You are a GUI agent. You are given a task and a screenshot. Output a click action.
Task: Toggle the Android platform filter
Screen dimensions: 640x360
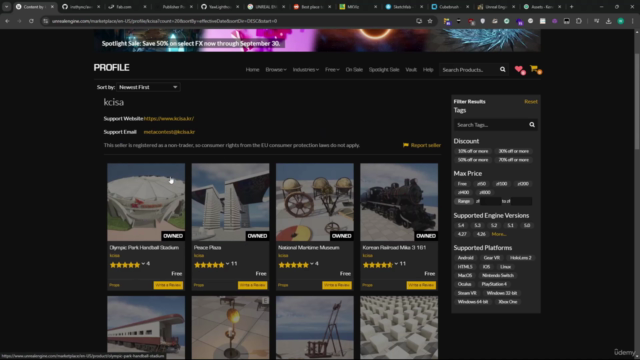coord(465,258)
